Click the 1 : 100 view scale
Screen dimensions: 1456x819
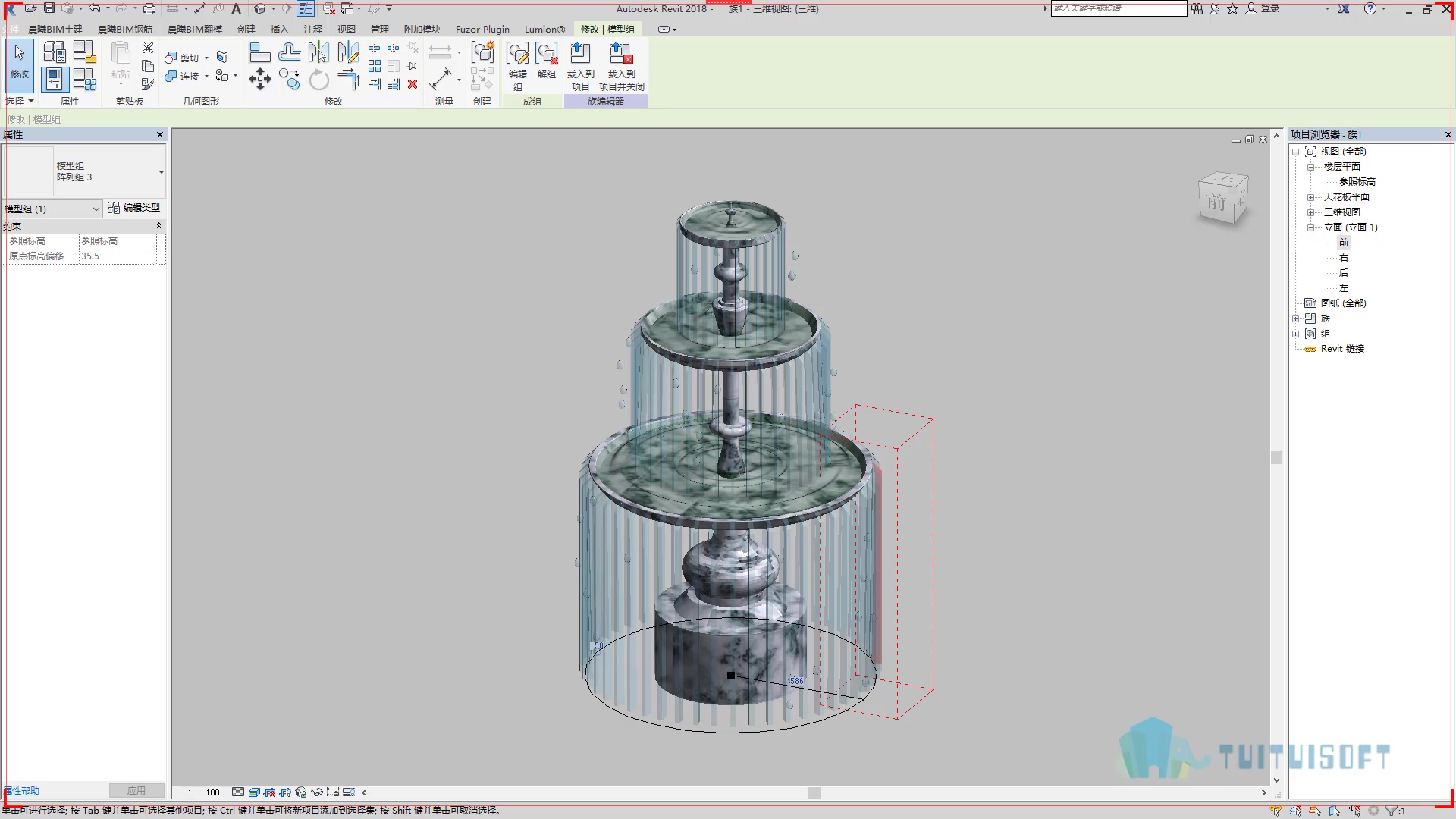204,792
